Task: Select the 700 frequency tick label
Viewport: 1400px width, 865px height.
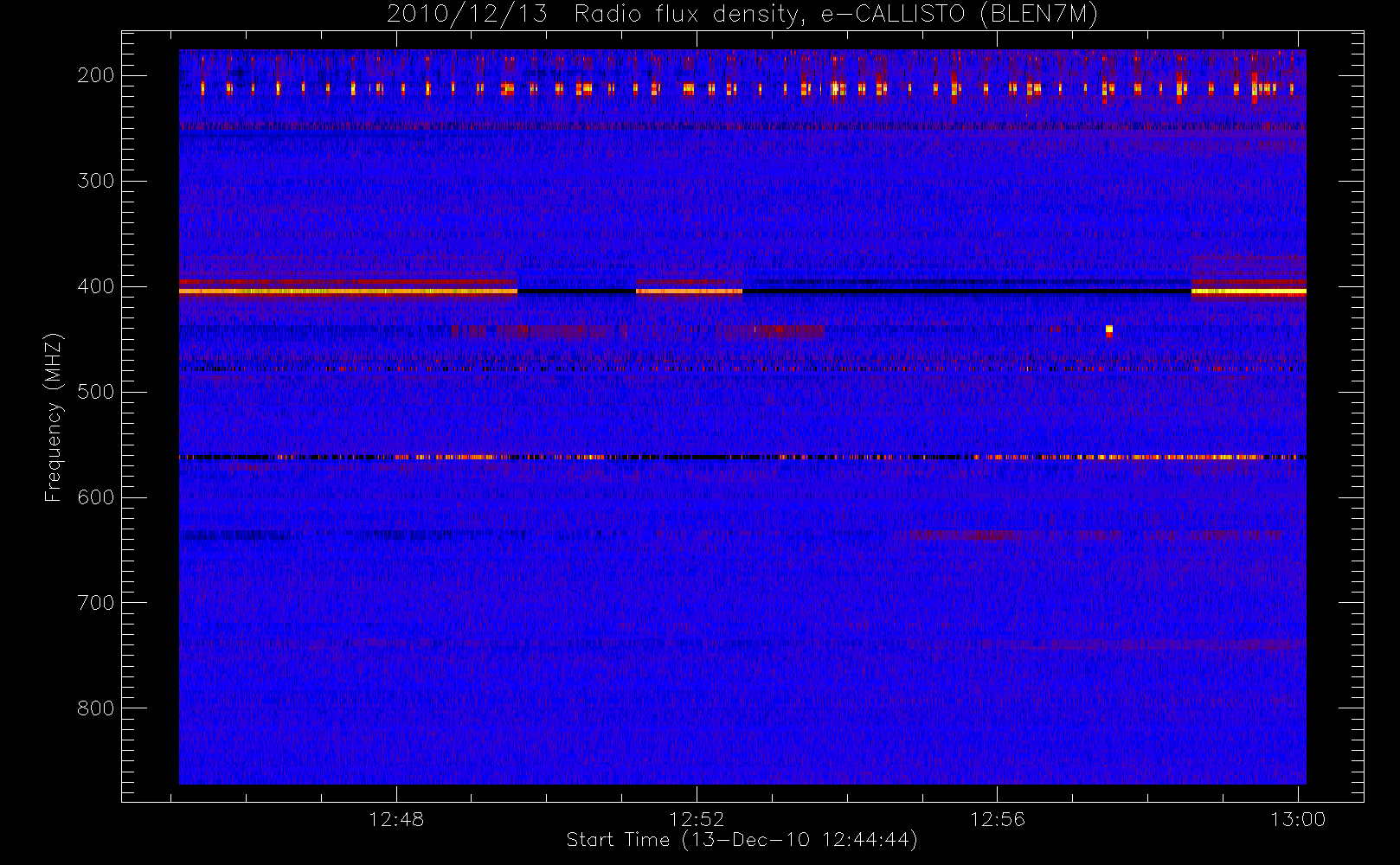Action: 96,603
